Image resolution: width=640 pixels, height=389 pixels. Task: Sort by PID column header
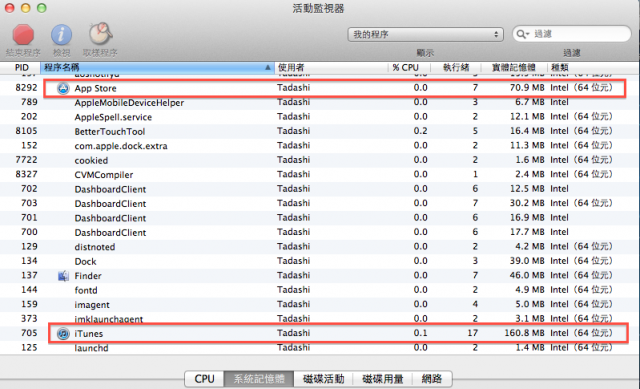pos(21,67)
